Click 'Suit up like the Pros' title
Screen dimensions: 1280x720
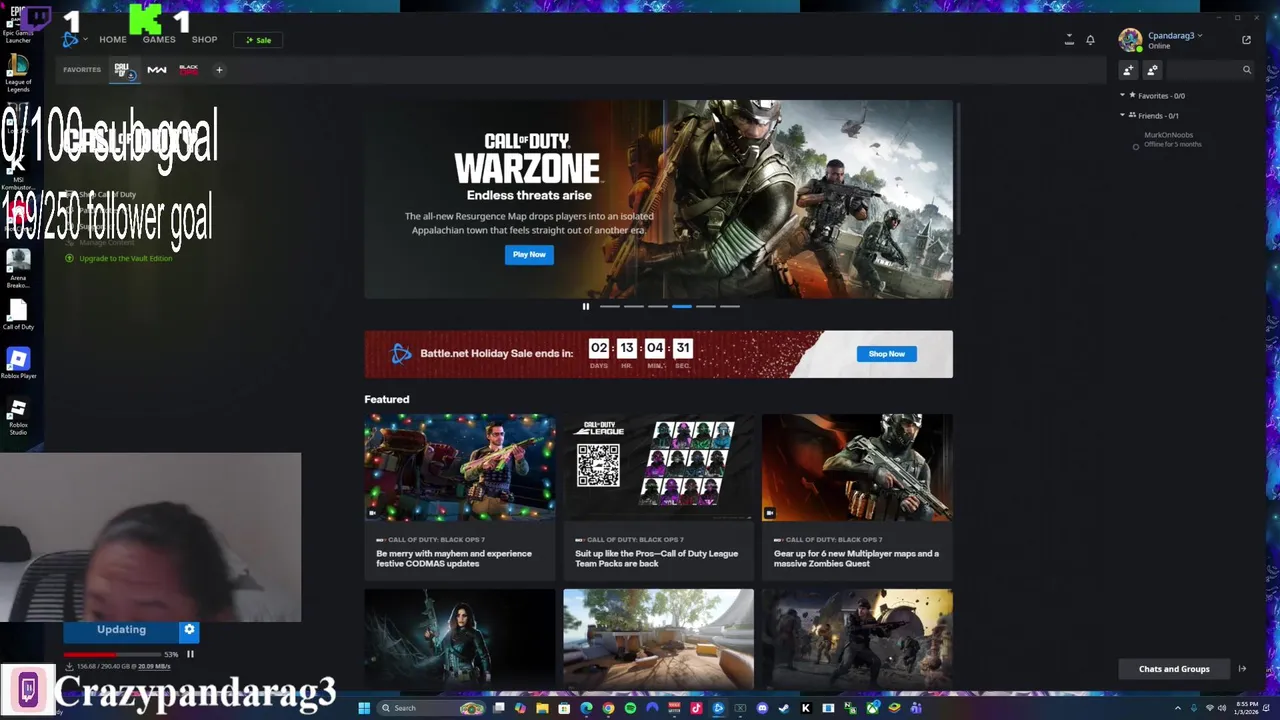pos(656,558)
